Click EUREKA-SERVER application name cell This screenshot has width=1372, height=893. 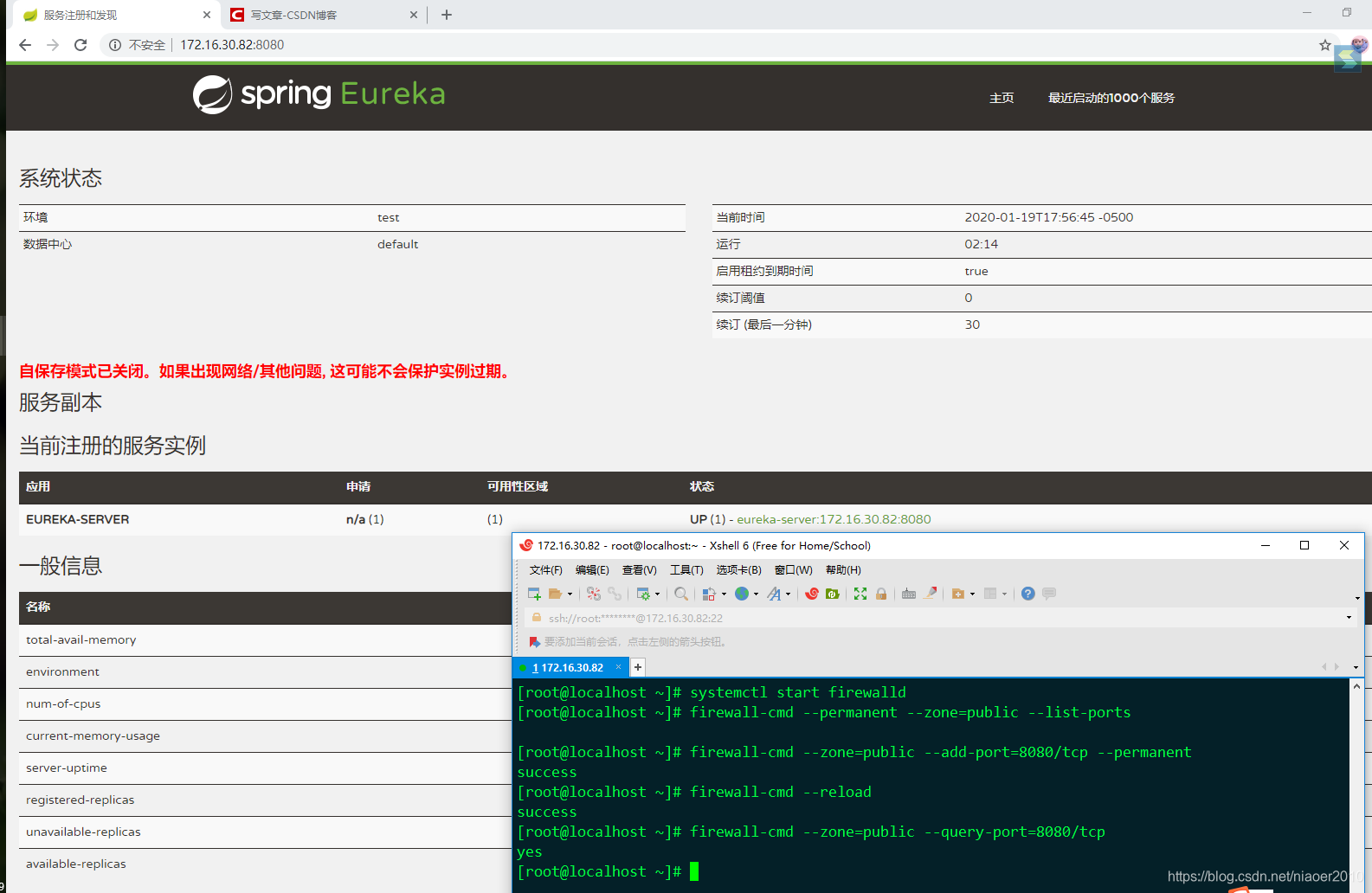(x=78, y=519)
